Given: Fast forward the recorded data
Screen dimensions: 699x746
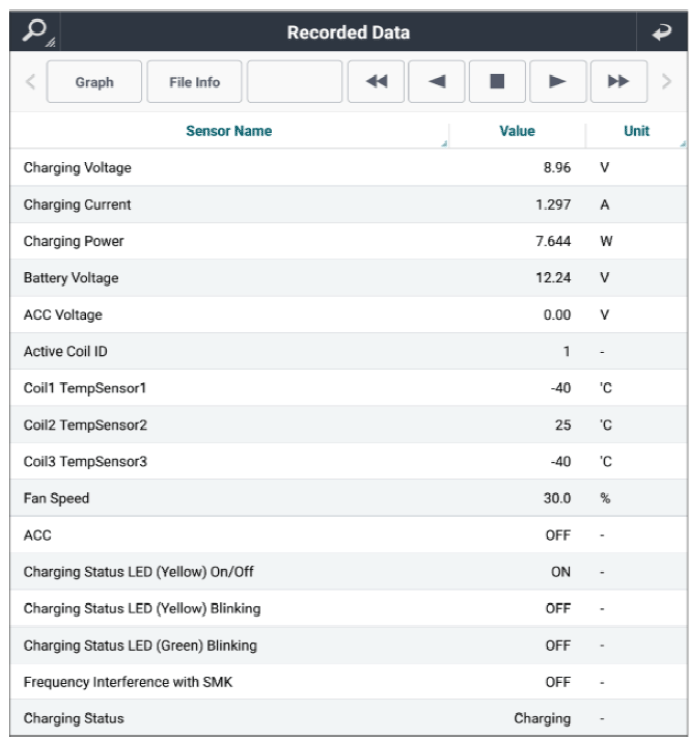Looking at the screenshot, I should coord(619,82).
